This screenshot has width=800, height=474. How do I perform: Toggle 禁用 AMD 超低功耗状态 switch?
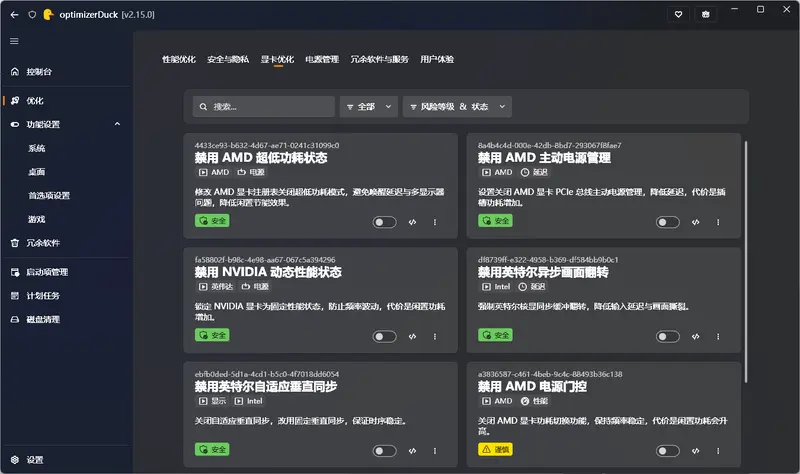[384, 222]
